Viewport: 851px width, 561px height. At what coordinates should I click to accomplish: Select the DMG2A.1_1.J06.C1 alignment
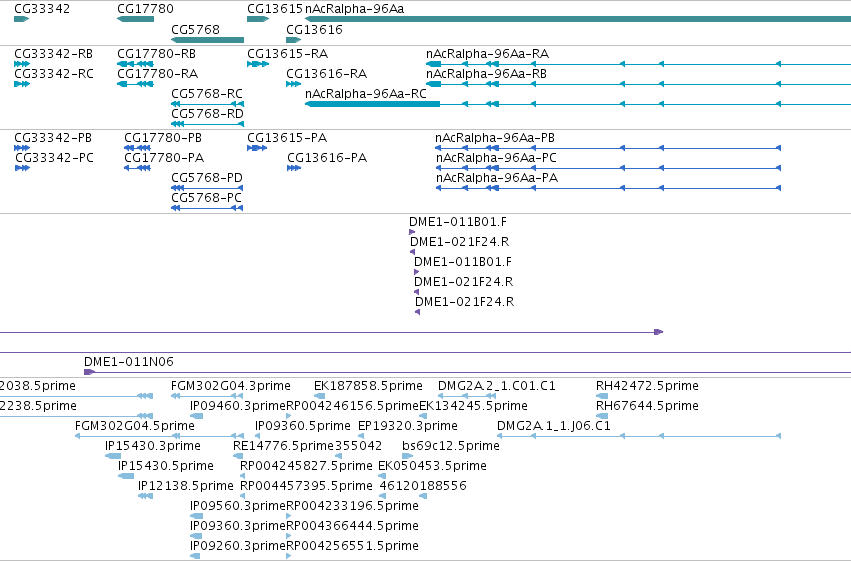pyautogui.click(x=639, y=436)
